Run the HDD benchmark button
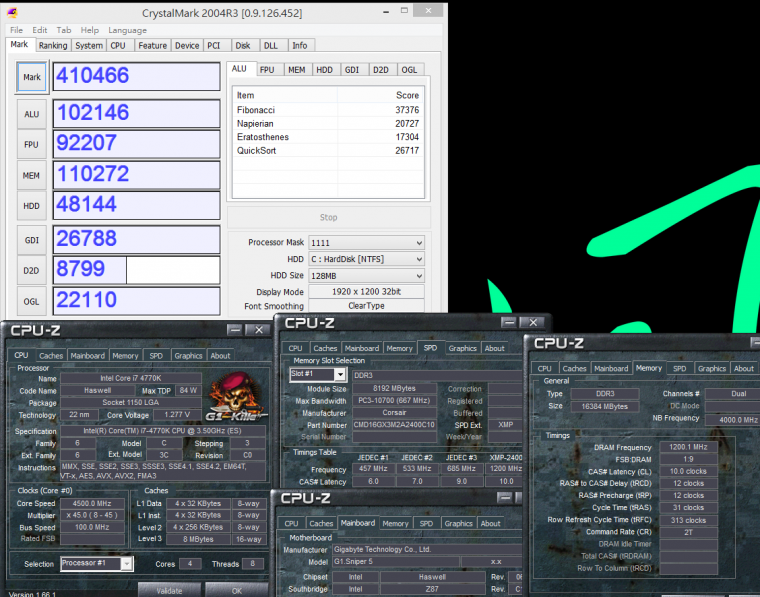 point(32,206)
